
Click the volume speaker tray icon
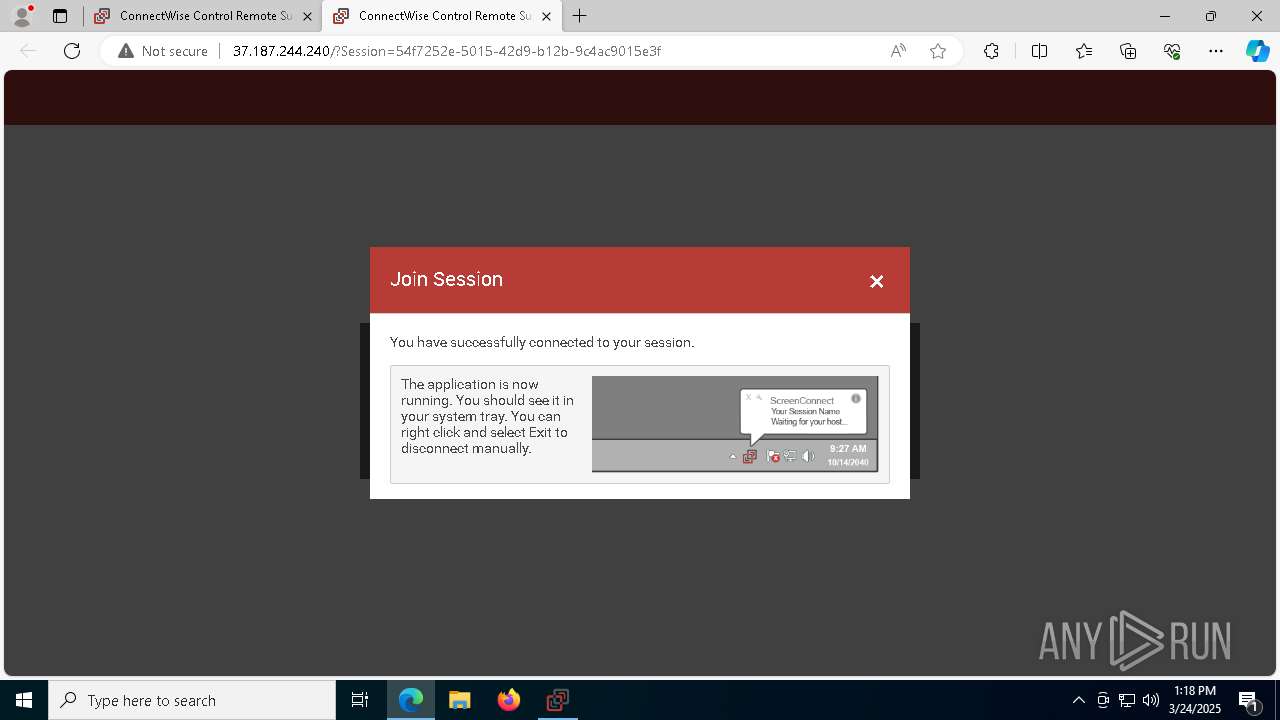pos(1151,700)
